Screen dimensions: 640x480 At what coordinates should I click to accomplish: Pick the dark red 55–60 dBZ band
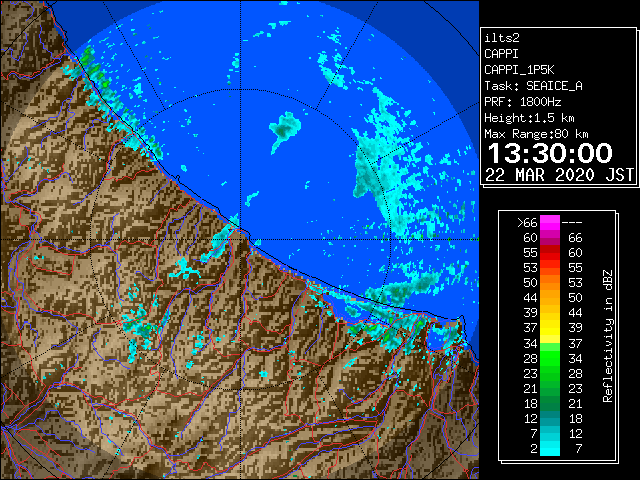(550, 253)
